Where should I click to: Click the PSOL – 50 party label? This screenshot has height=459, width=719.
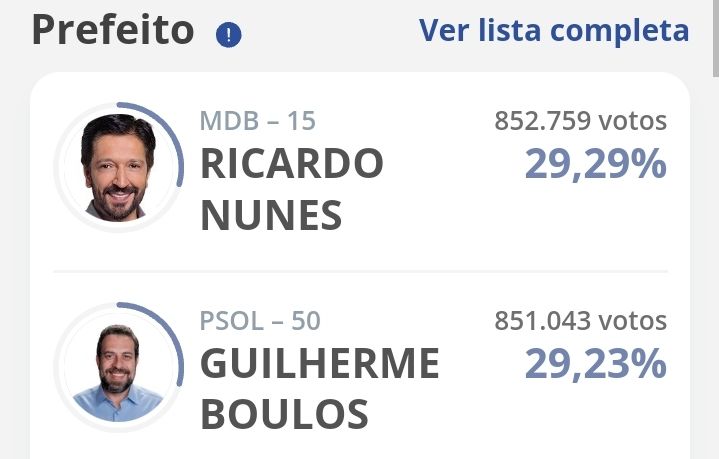[260, 321]
